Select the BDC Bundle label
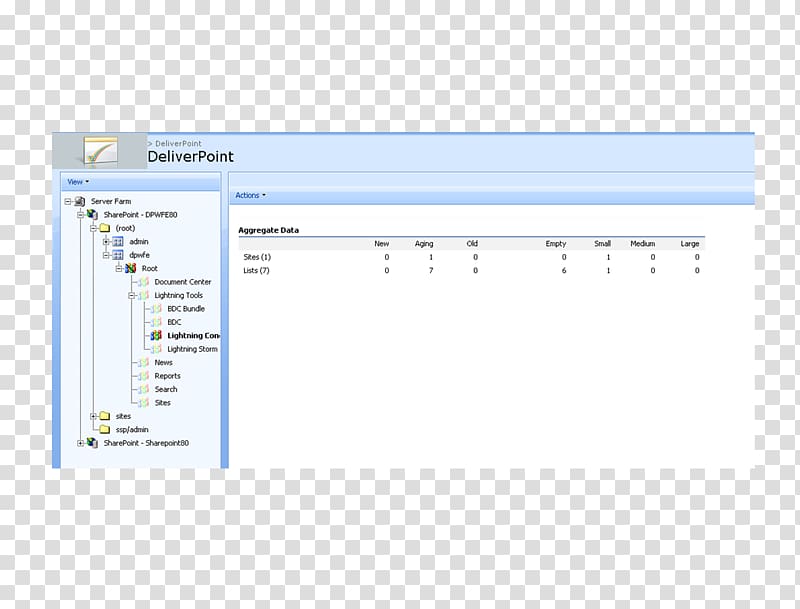Screen dimensions: 800x609 click(186, 309)
